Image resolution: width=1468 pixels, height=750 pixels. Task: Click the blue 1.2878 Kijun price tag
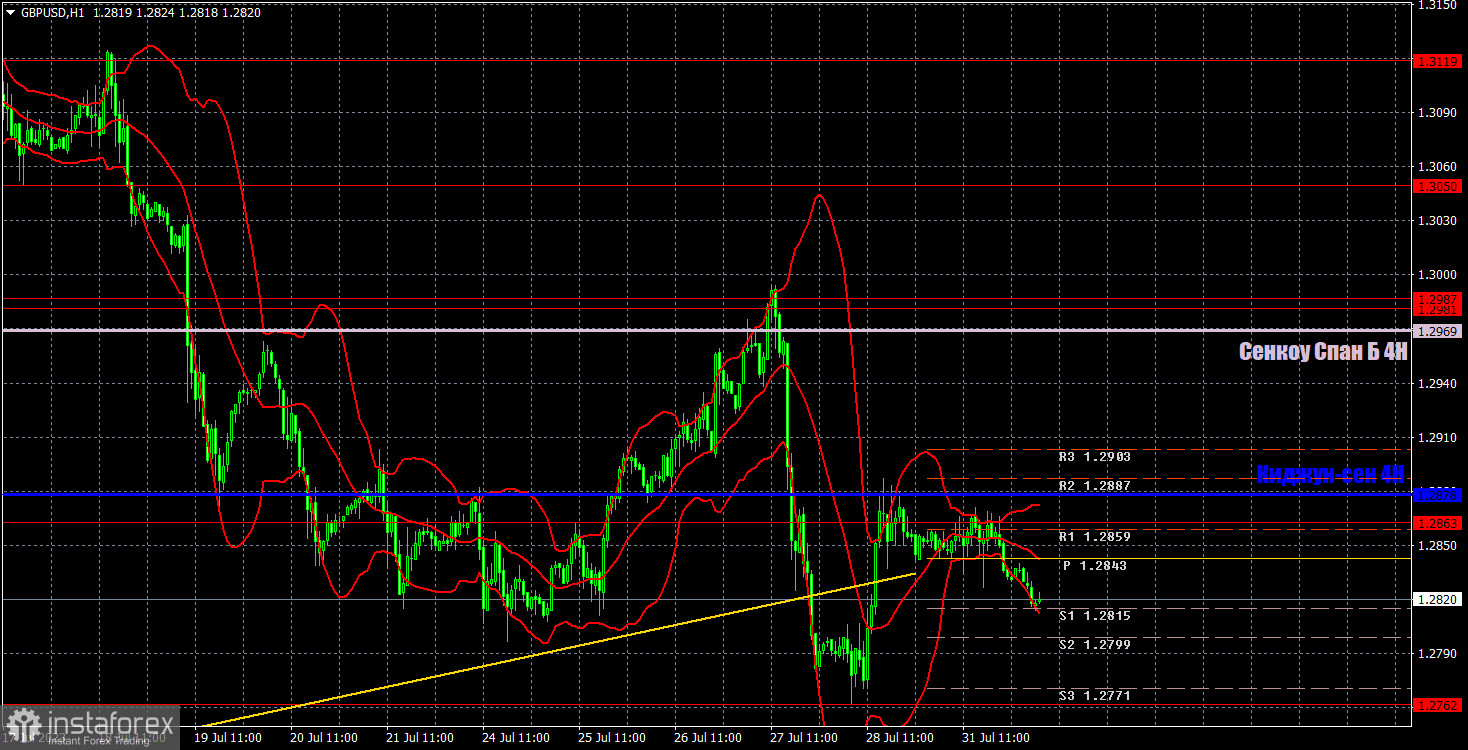pyautogui.click(x=1439, y=494)
